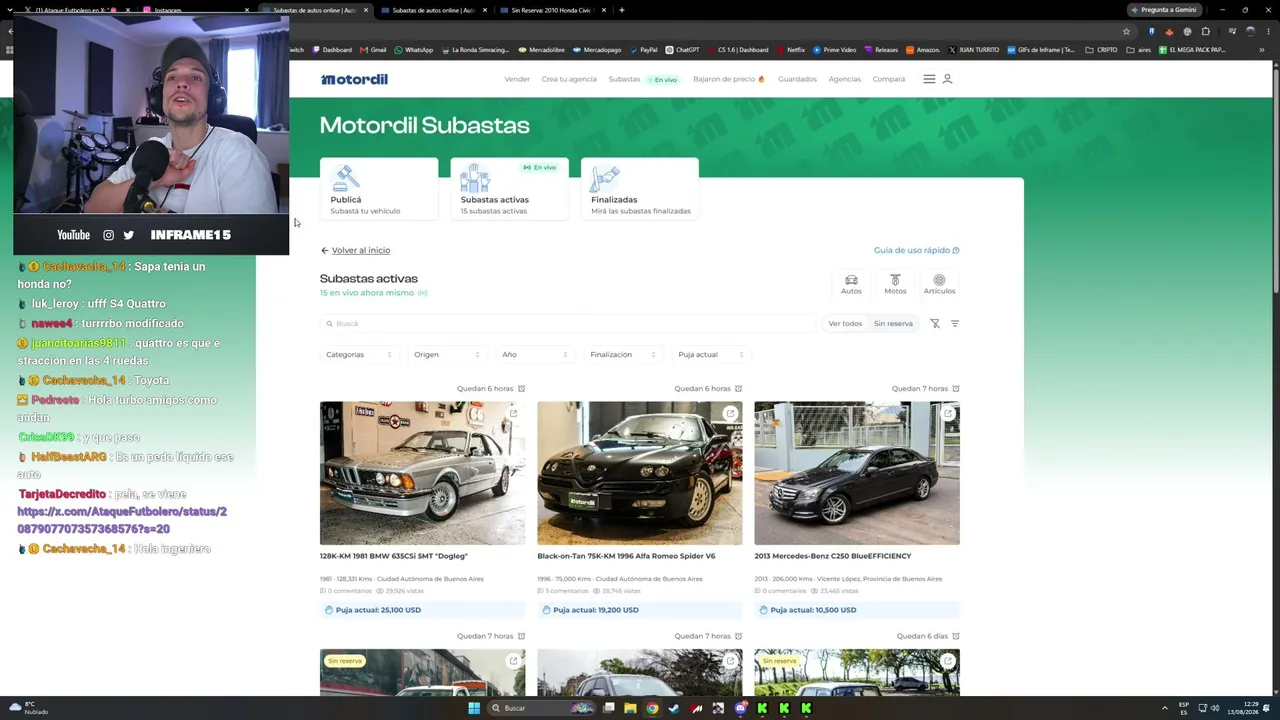Open a new Chrome tab
1280x720 pixels.
(x=622, y=10)
